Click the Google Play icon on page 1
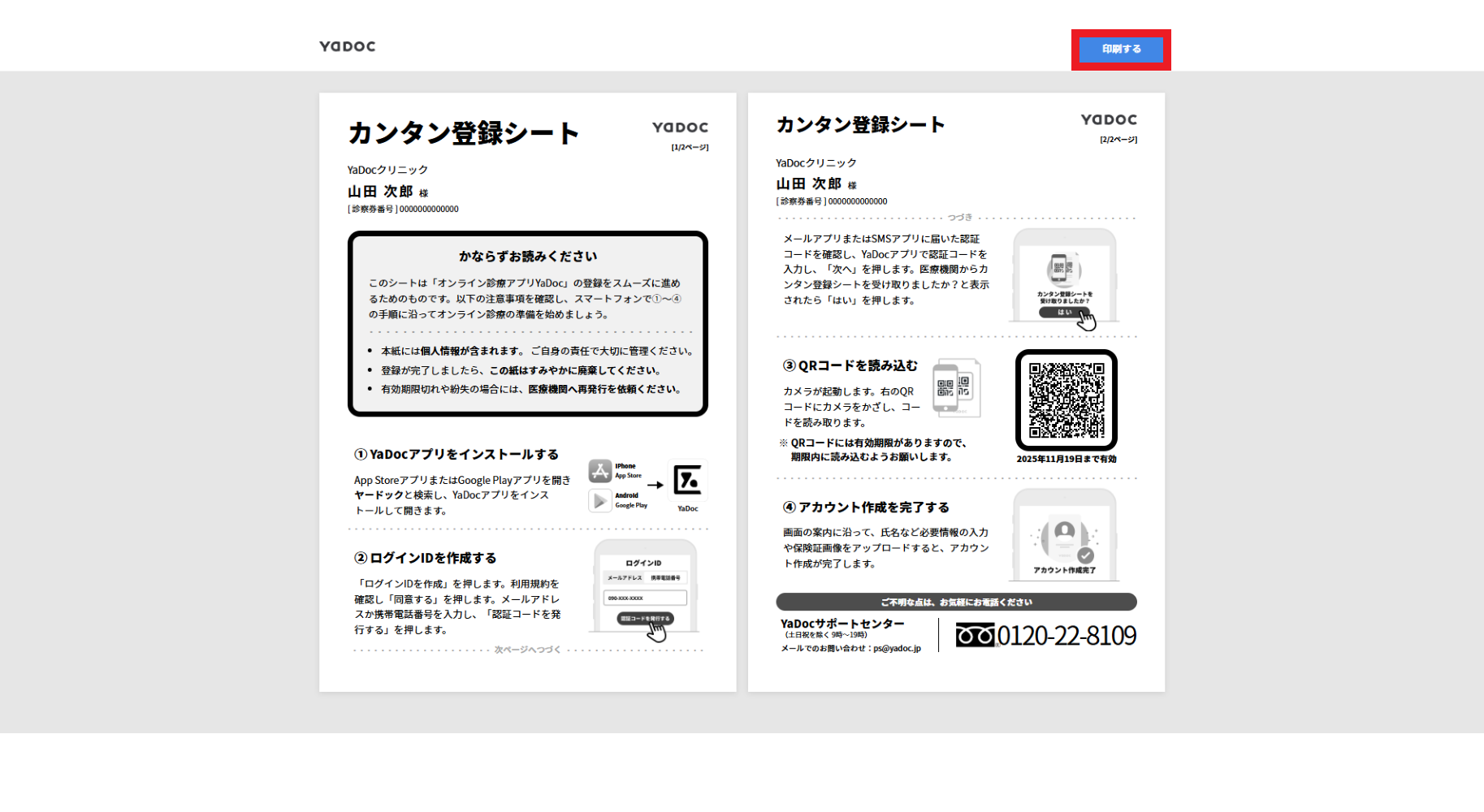Screen dimensions: 1484x812 600,500
